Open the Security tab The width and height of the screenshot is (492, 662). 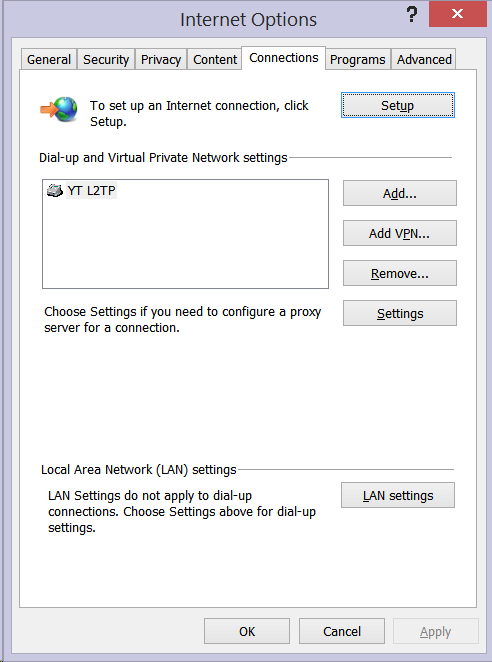click(106, 60)
